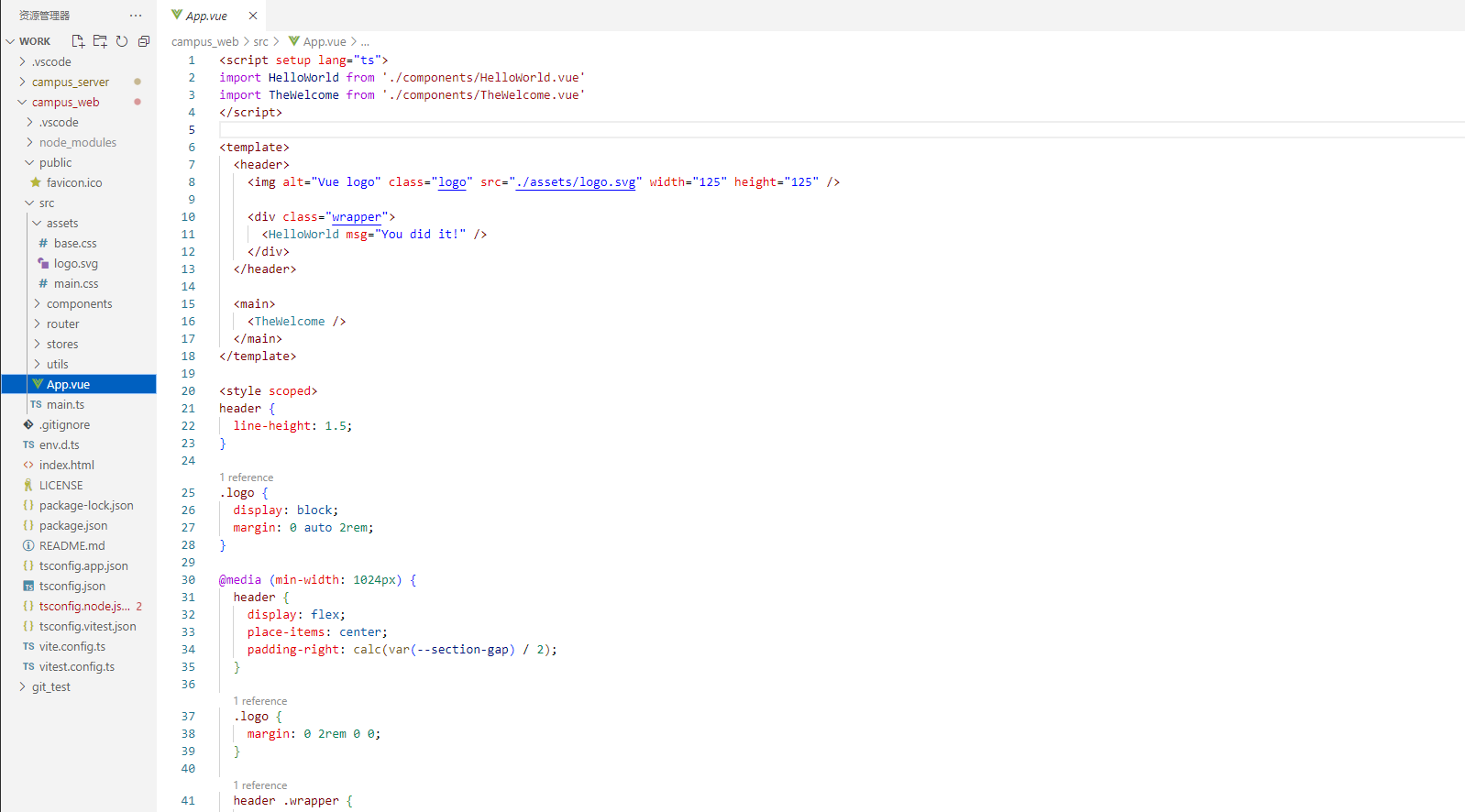Click the underlined logo class name on line 8
Screen dimensions: 1465x812
(452, 182)
